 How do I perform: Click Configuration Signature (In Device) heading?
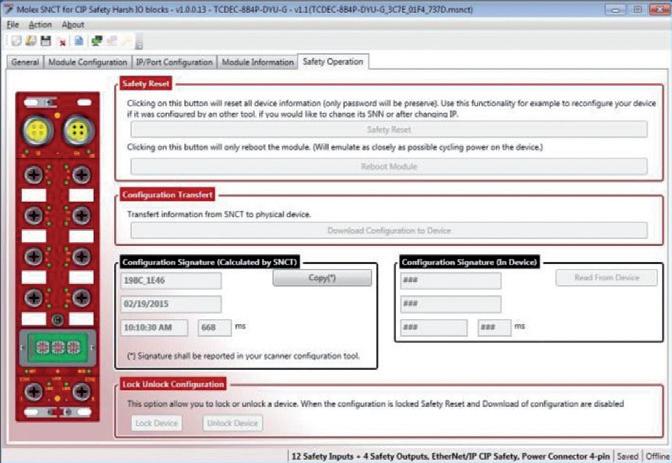click(x=469, y=262)
